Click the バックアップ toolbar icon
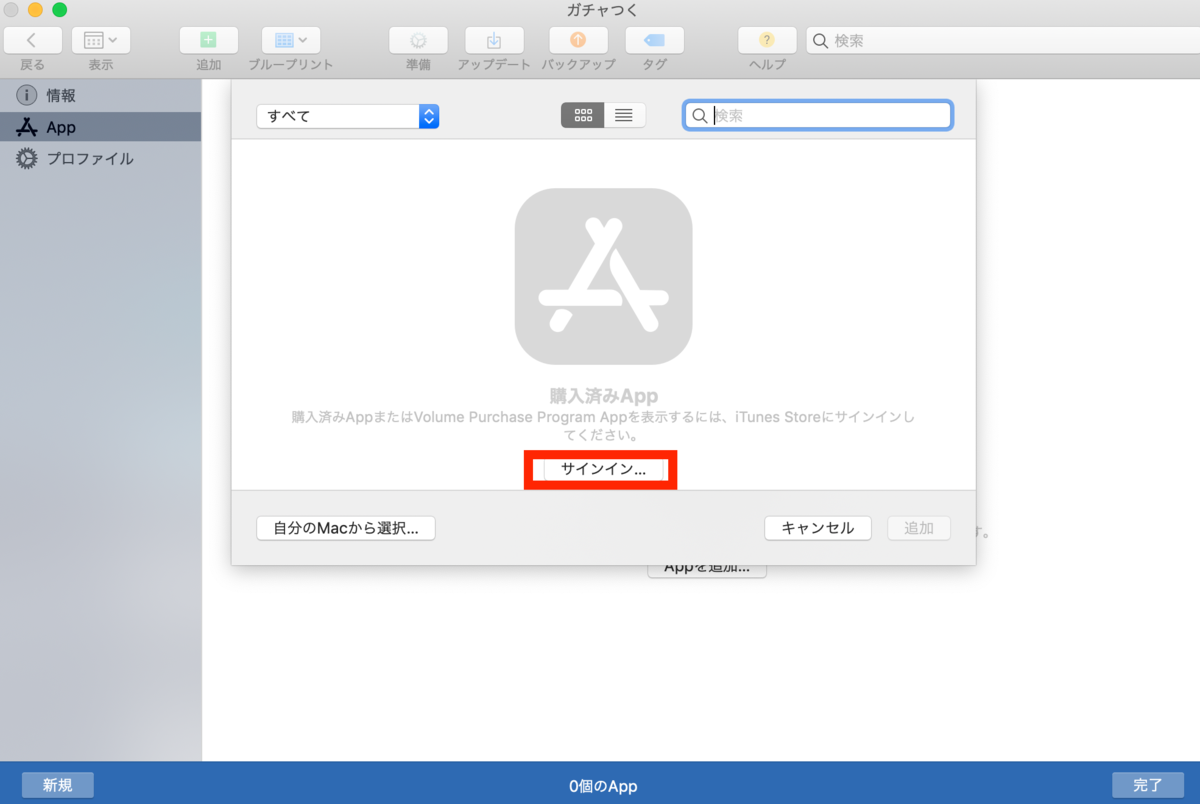1200x804 pixels. (578, 40)
